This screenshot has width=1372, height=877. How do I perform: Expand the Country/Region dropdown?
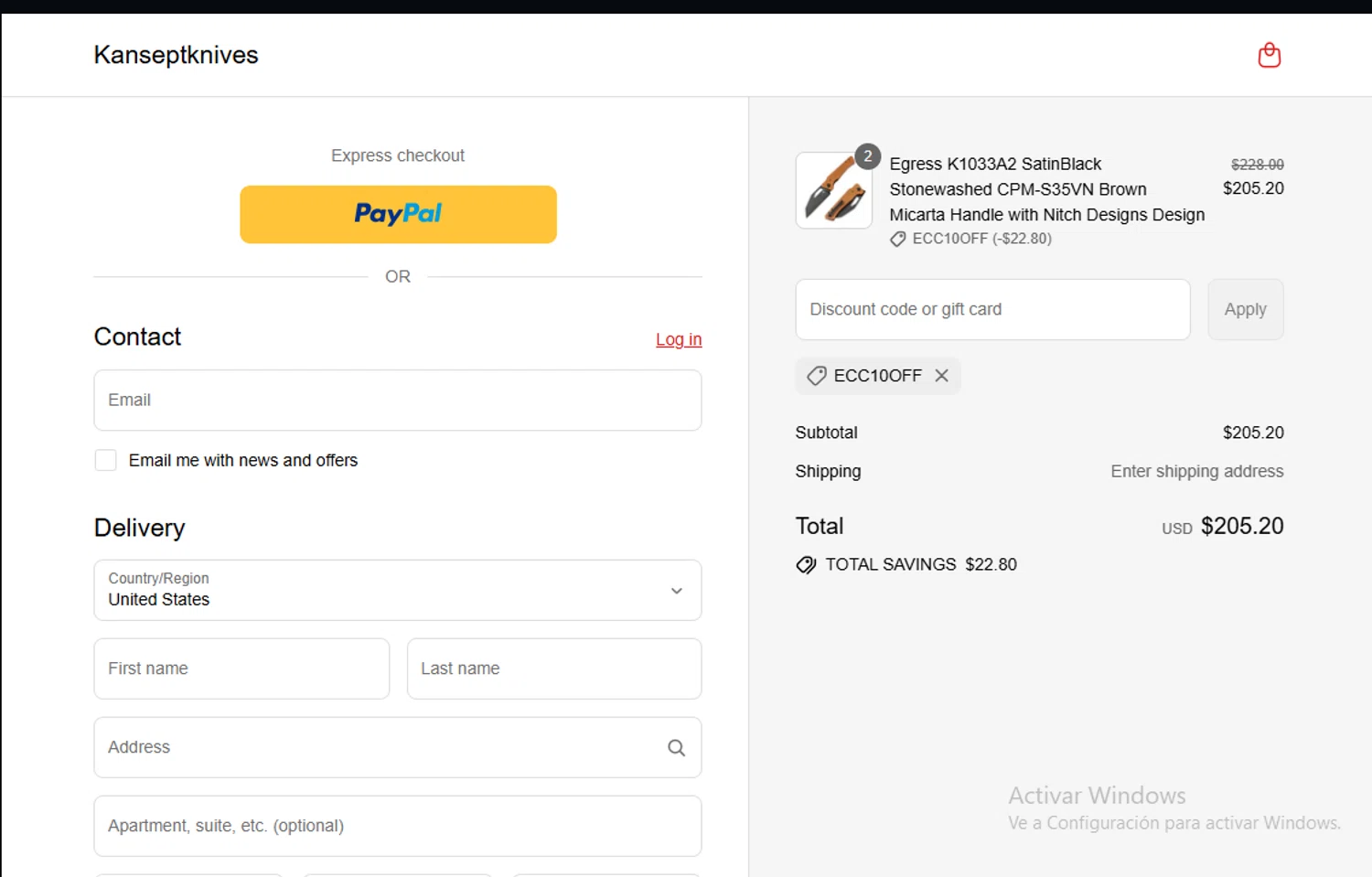398,590
